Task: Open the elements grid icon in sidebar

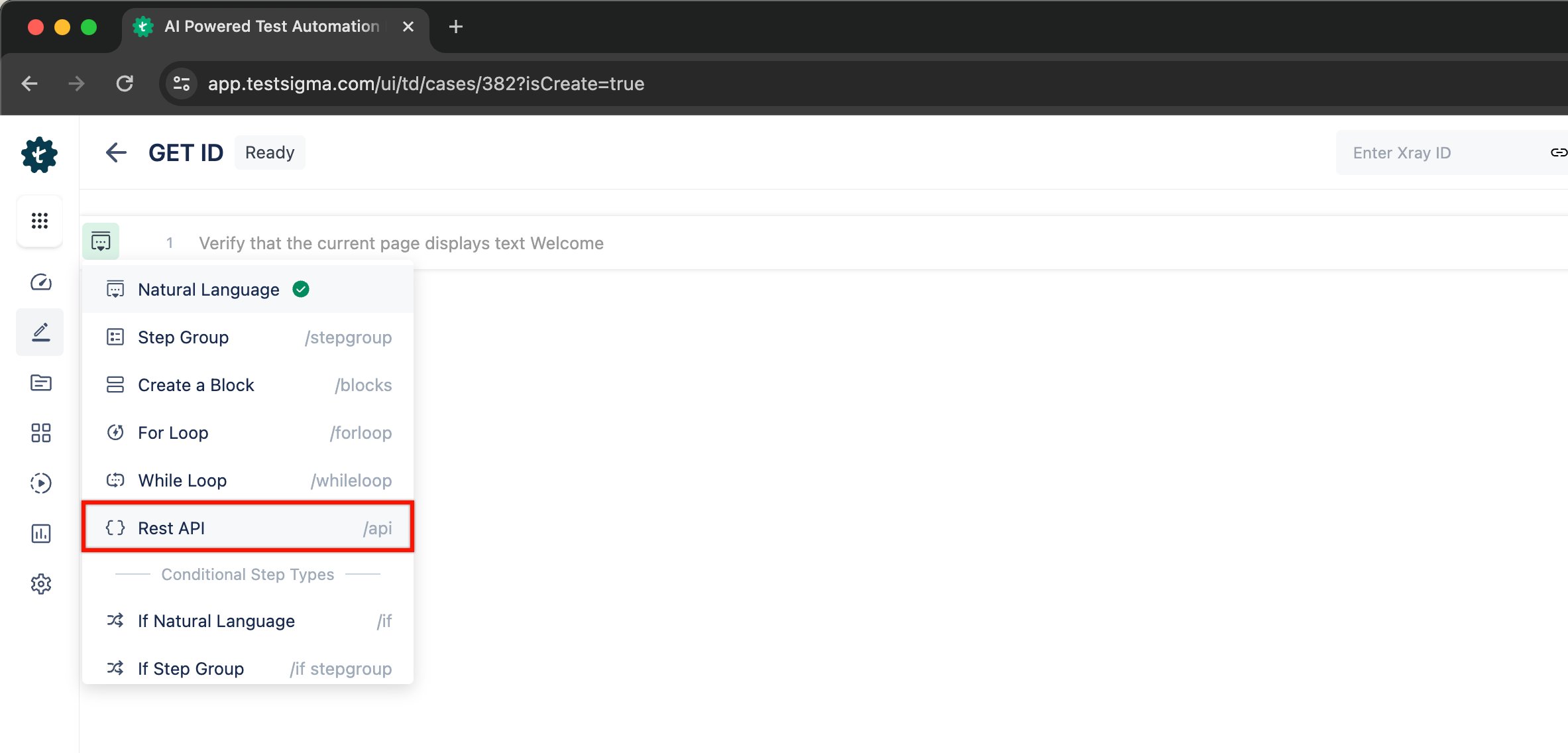Action: point(40,433)
